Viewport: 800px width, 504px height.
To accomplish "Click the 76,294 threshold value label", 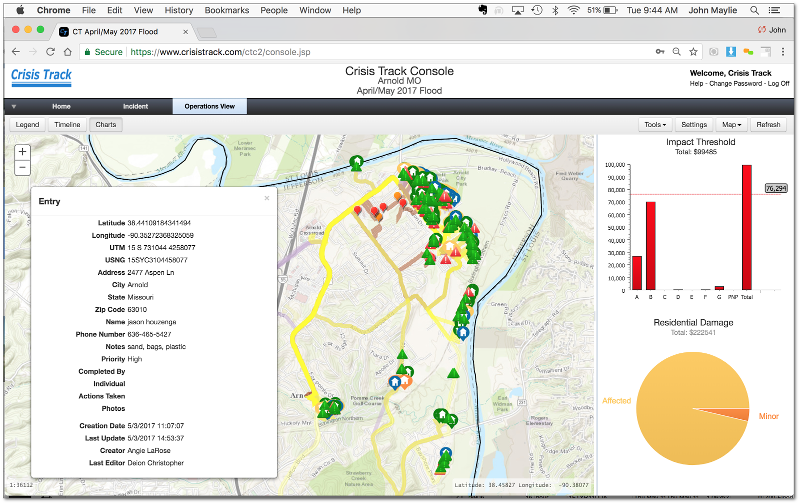I will point(776,188).
